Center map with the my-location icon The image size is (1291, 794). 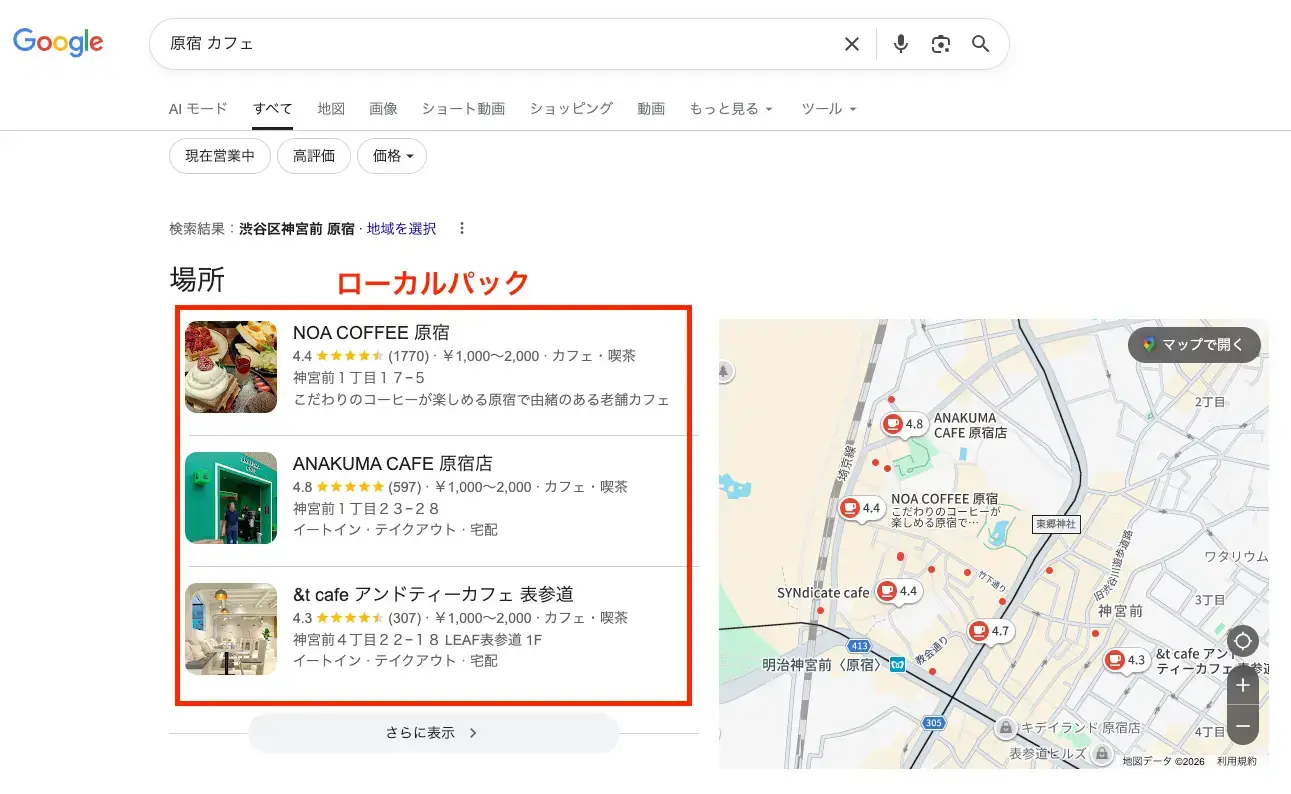point(1242,641)
